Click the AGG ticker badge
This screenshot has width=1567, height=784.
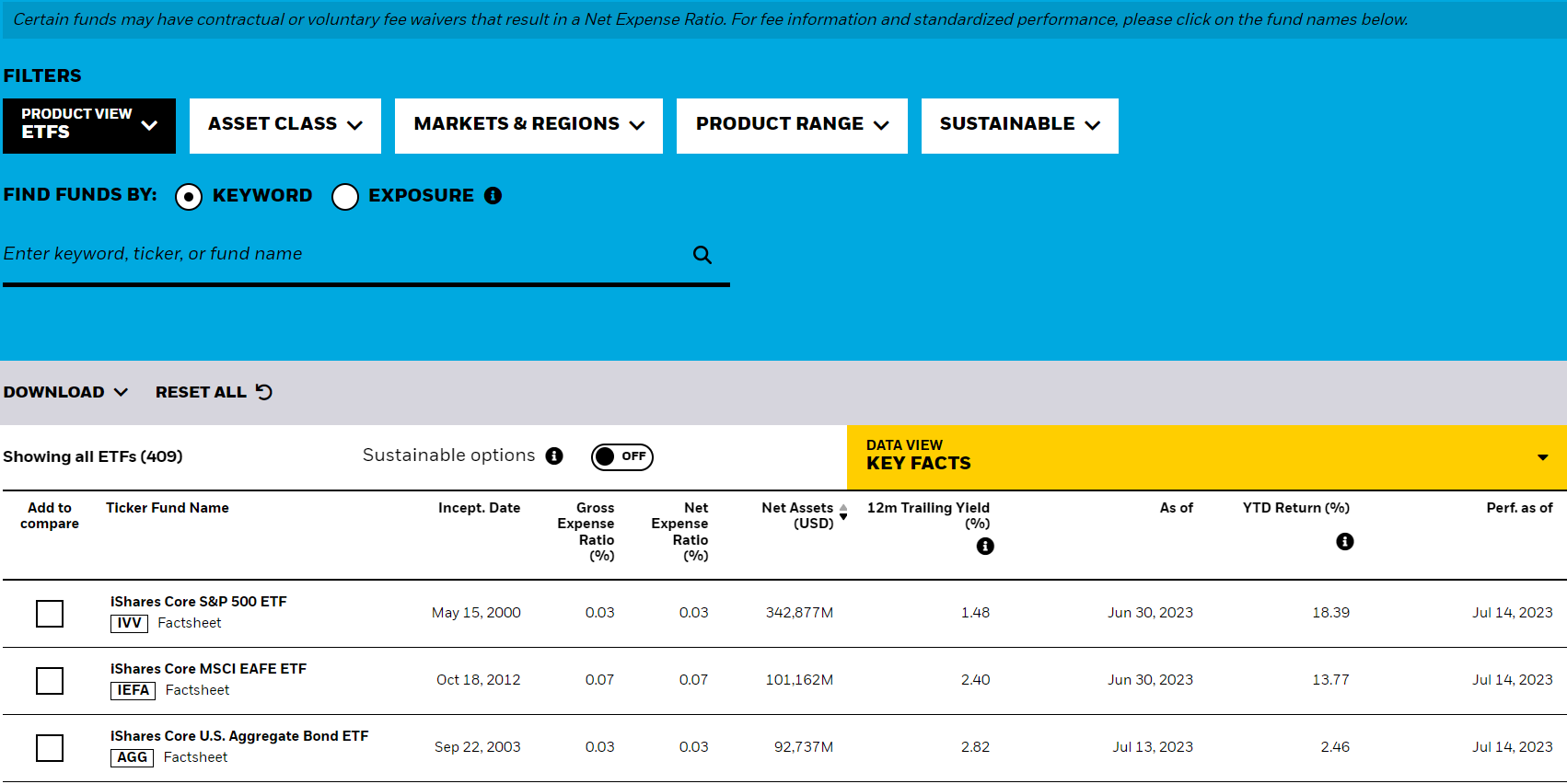point(132,757)
